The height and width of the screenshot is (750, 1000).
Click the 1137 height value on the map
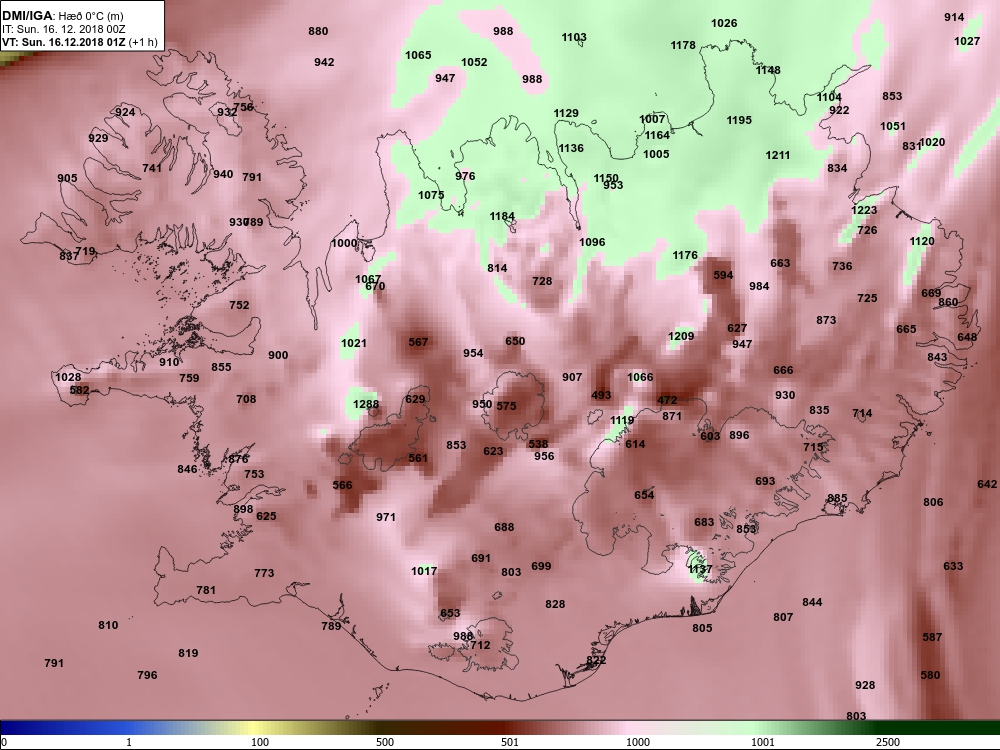[x=700, y=569]
